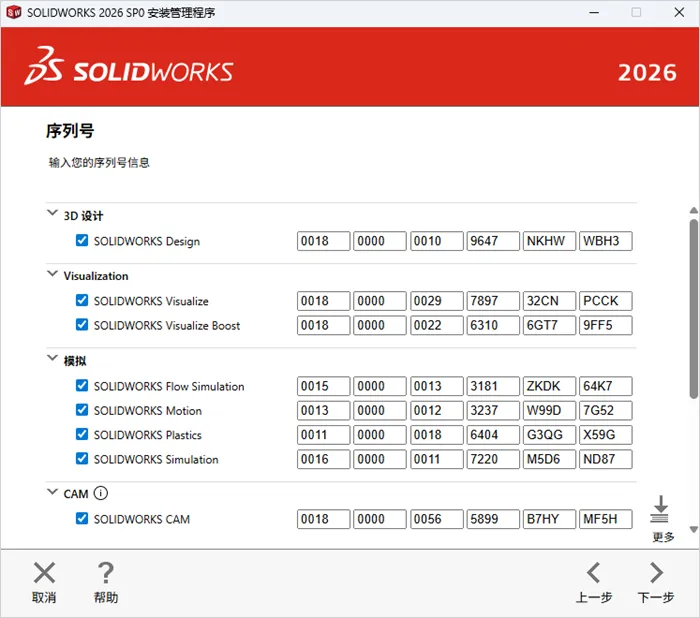This screenshot has height=618, width=700.
Task: Click the CAM info circle icon
Action: click(101, 493)
